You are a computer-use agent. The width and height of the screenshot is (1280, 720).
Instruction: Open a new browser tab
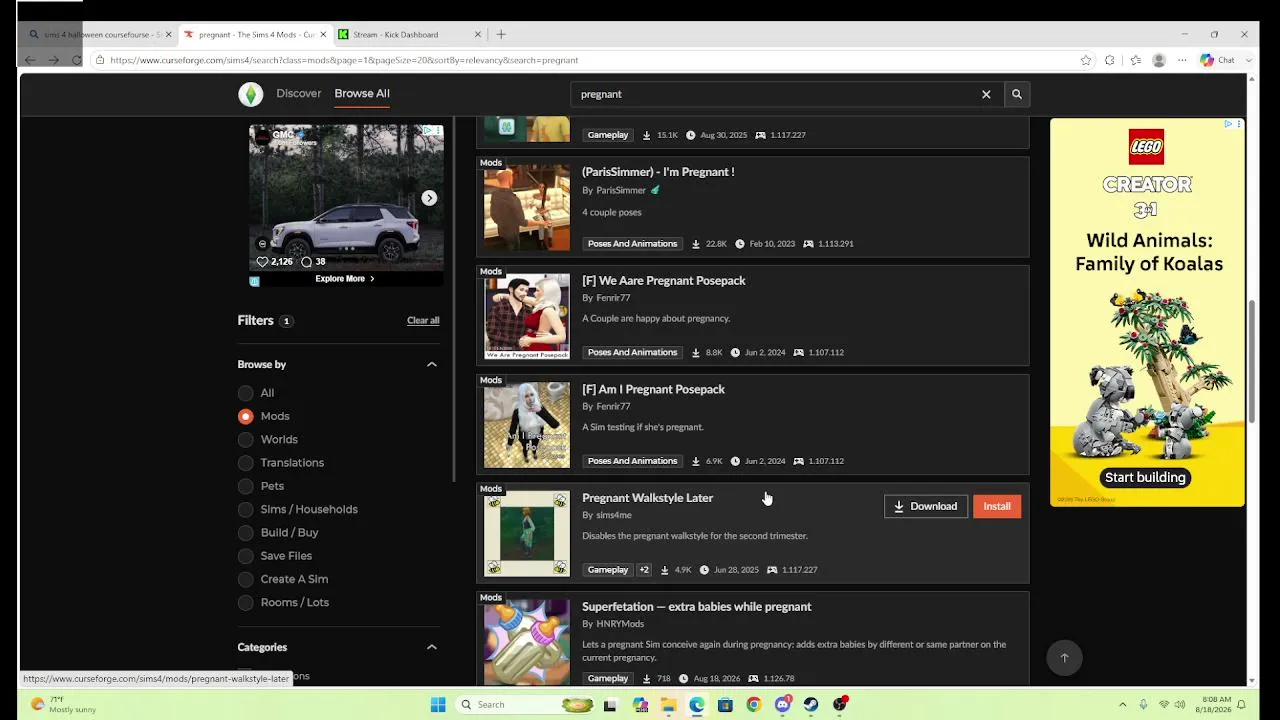click(501, 34)
